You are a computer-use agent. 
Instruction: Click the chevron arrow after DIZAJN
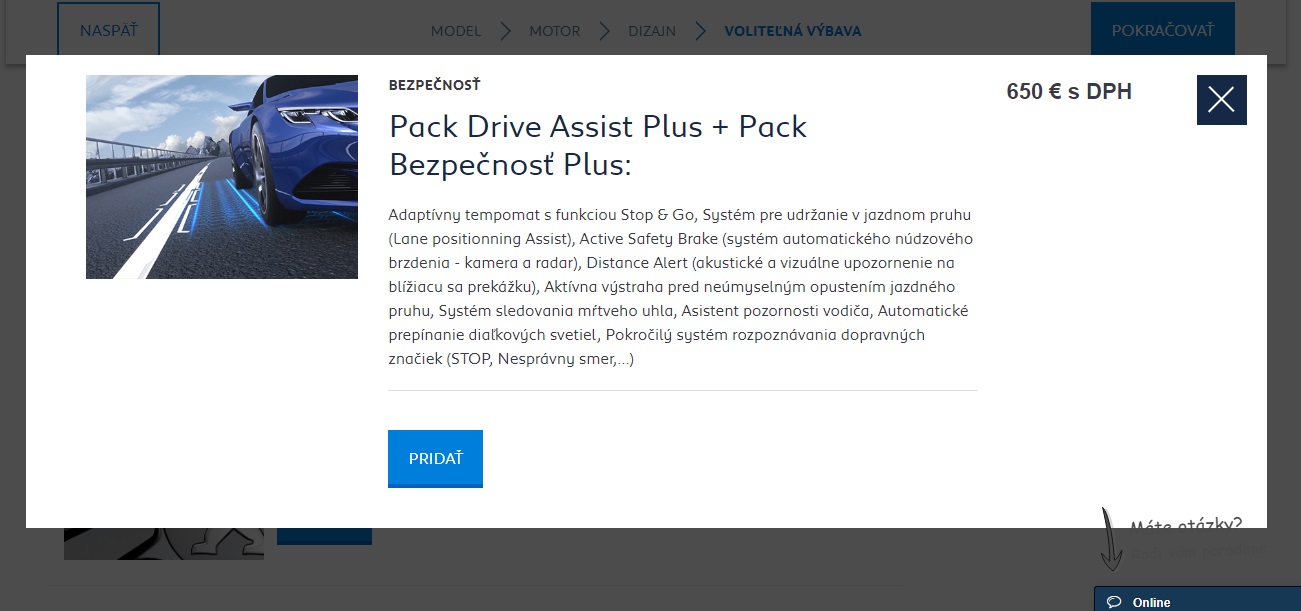click(x=700, y=31)
